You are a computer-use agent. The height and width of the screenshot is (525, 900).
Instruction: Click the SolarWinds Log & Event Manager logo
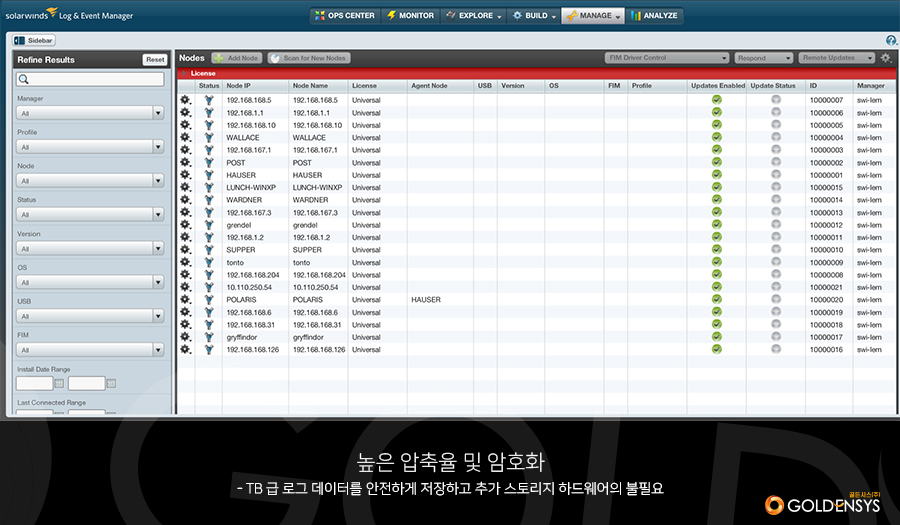(69, 14)
